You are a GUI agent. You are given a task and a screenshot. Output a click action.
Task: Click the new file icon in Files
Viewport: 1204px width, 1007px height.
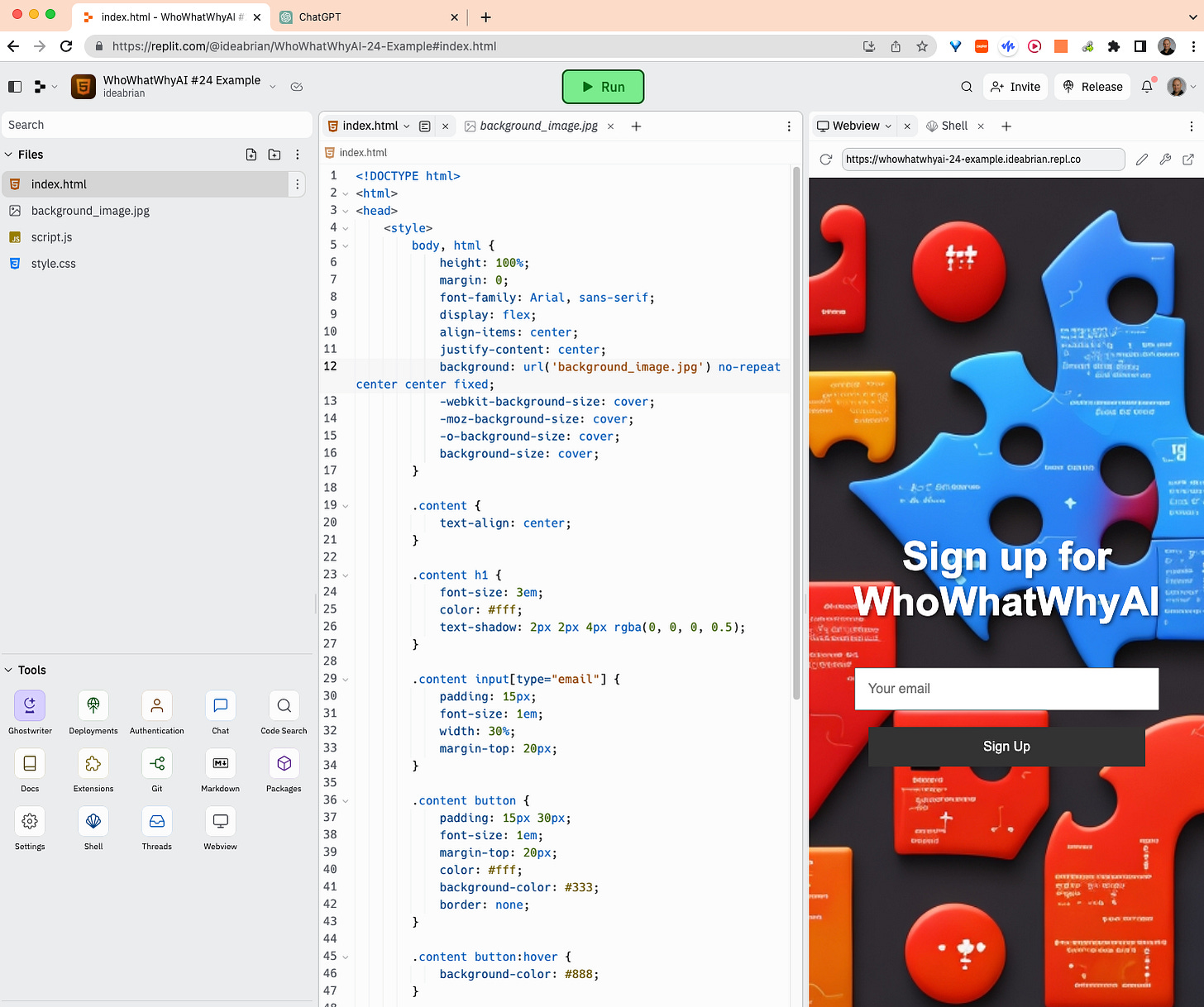(251, 155)
